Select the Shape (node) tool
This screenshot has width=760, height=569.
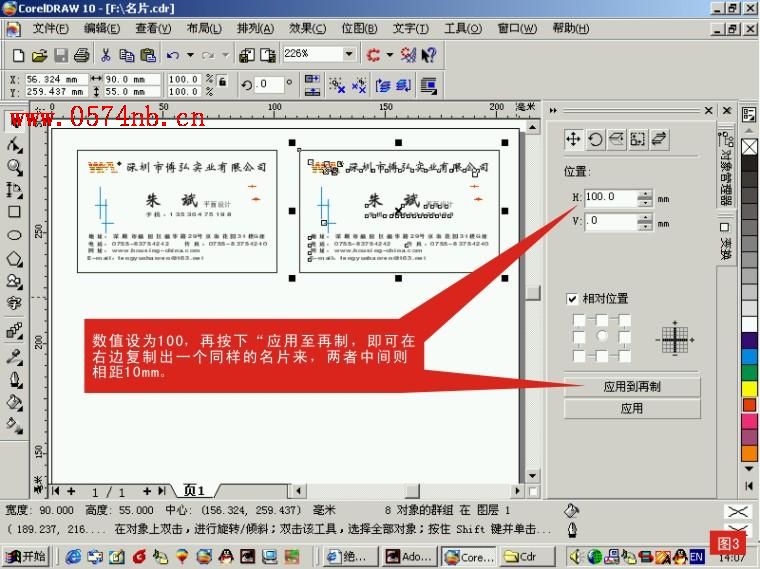pyautogui.click(x=14, y=144)
